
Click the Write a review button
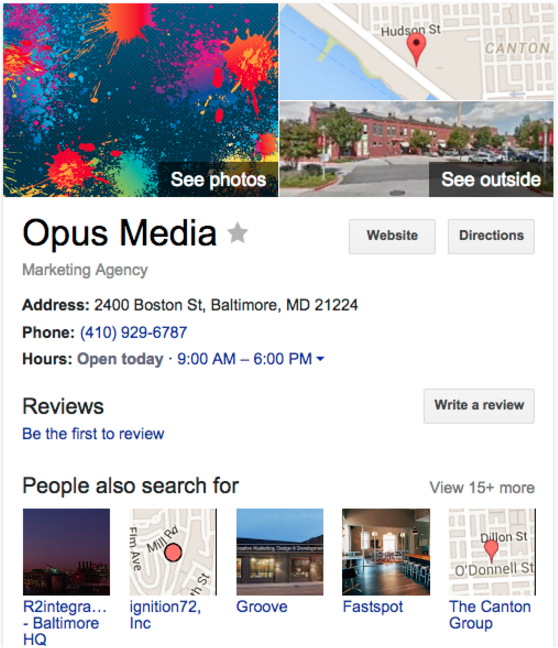479,406
